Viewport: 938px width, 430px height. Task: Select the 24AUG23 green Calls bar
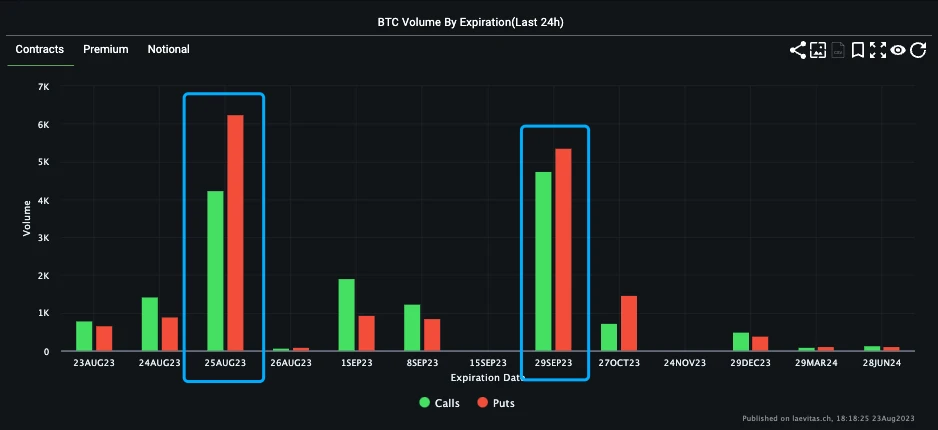[150, 324]
